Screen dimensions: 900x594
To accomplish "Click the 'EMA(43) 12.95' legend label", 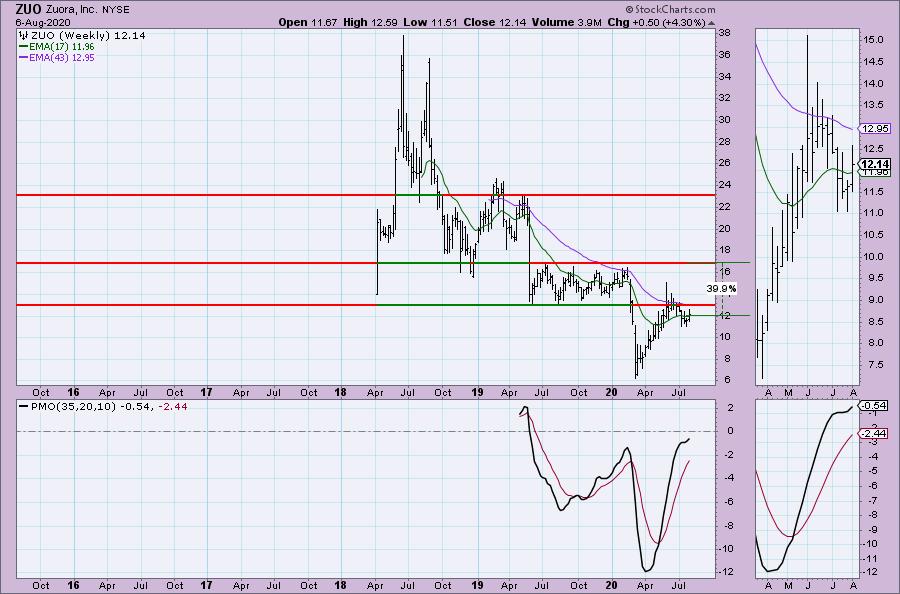I will coord(62,58).
